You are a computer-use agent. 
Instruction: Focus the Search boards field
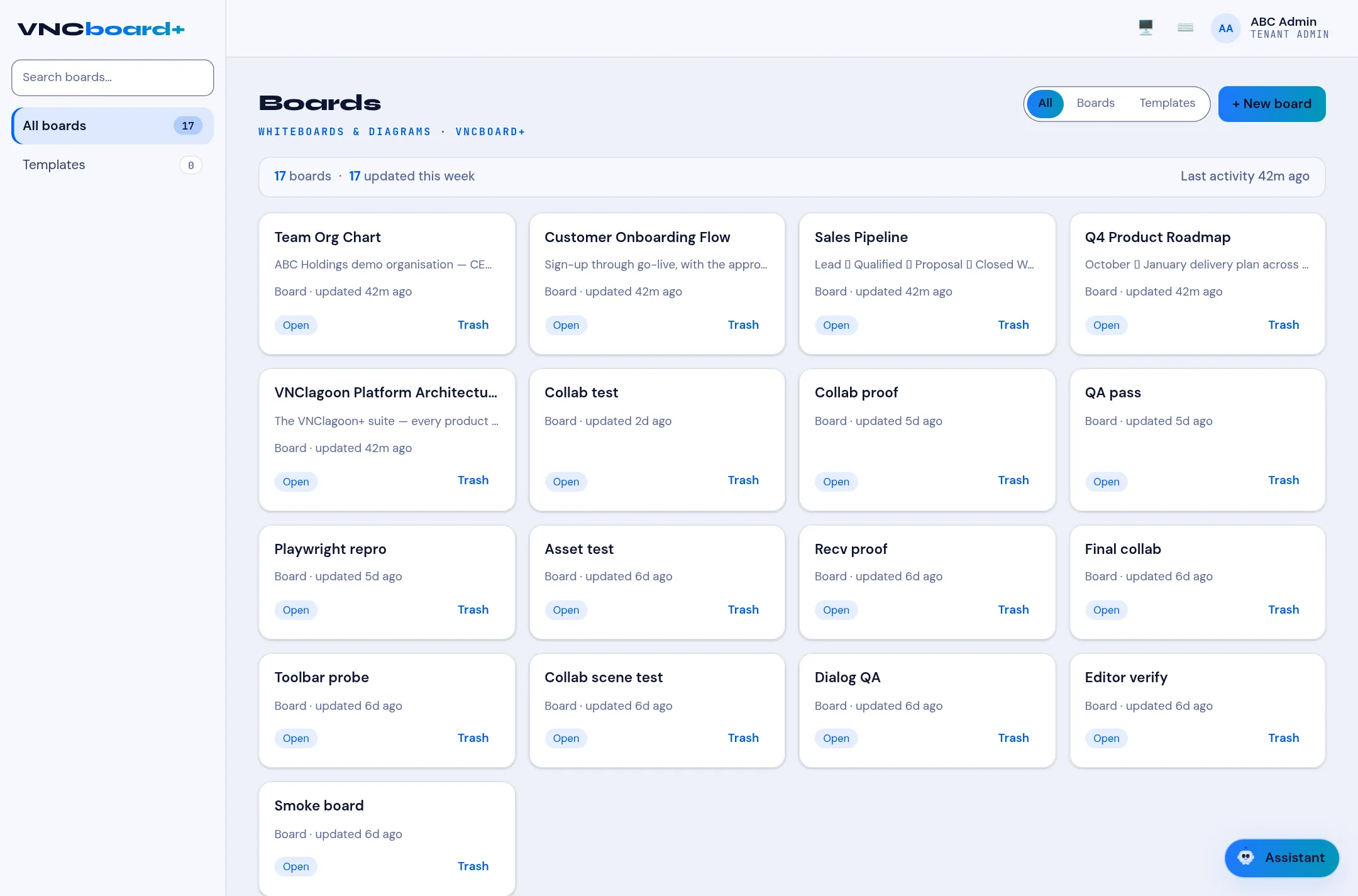pos(113,77)
